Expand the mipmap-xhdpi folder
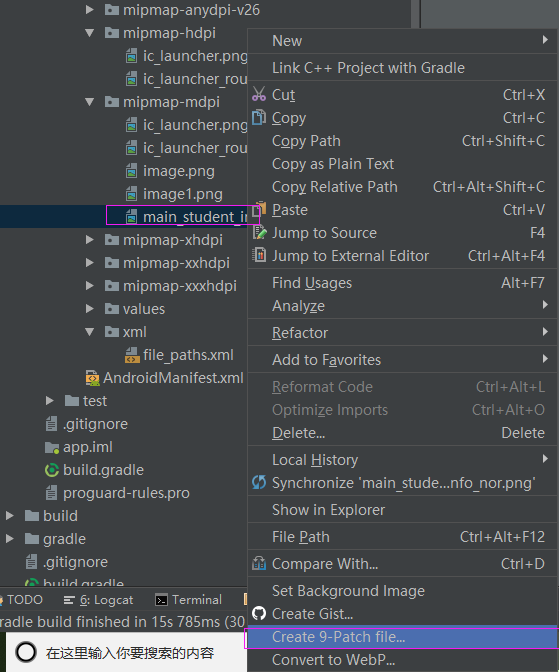 click(x=90, y=240)
